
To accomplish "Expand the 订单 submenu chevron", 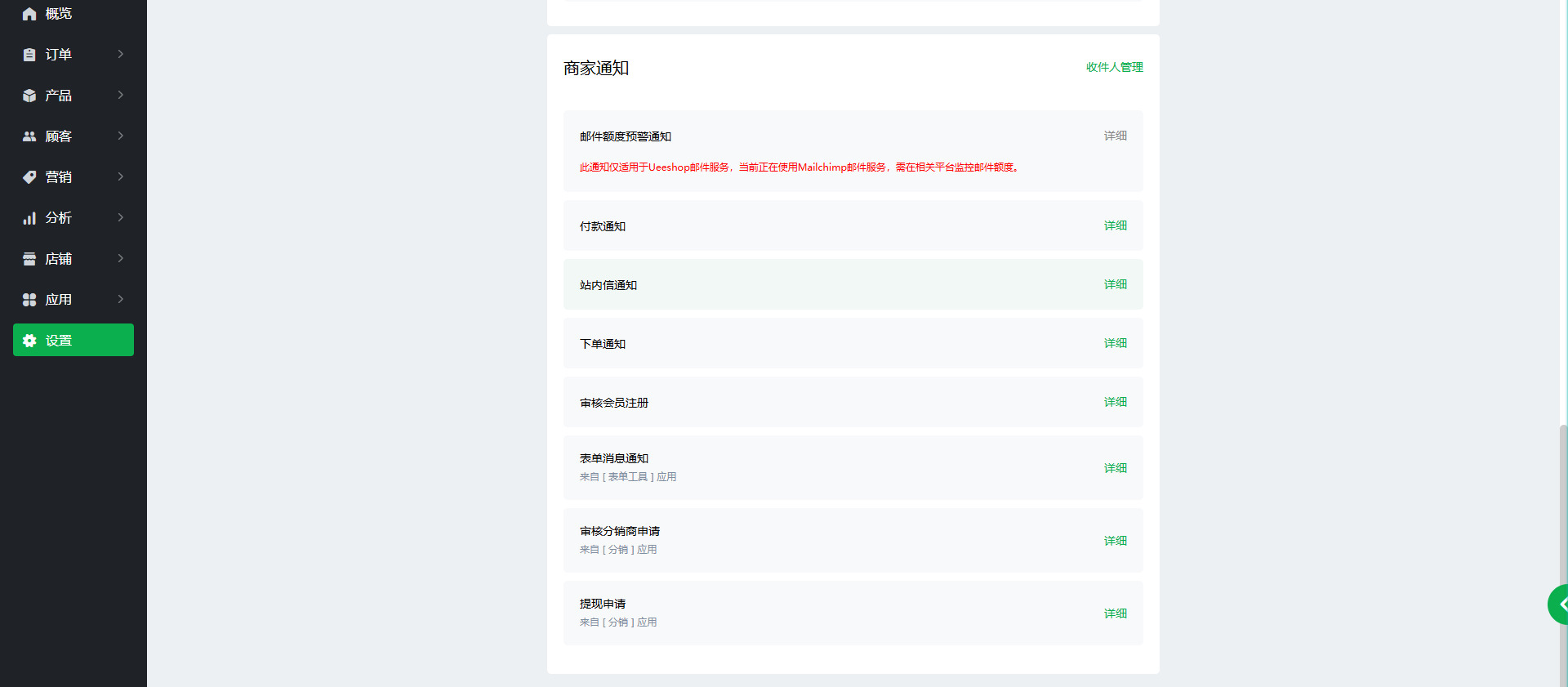I will coord(121,54).
